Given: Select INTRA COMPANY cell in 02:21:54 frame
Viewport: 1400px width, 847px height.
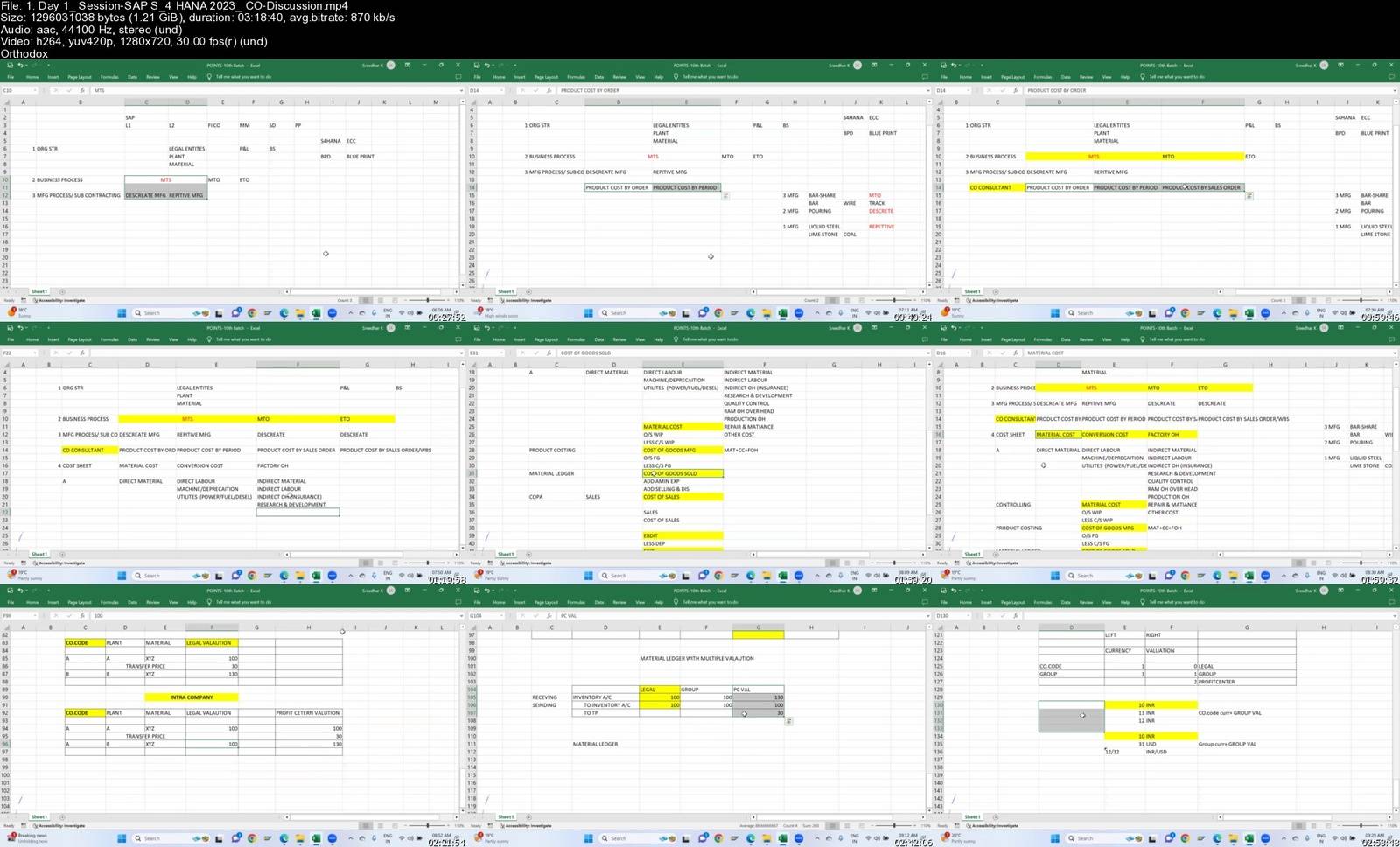Looking at the screenshot, I should [x=192, y=697].
